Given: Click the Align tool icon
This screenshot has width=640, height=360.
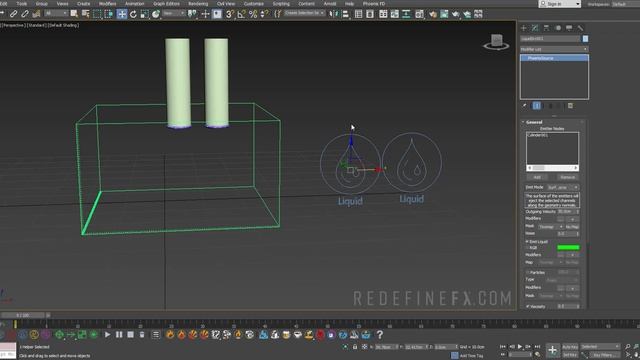Looking at the screenshot, I should pyautogui.click(x=346, y=14).
